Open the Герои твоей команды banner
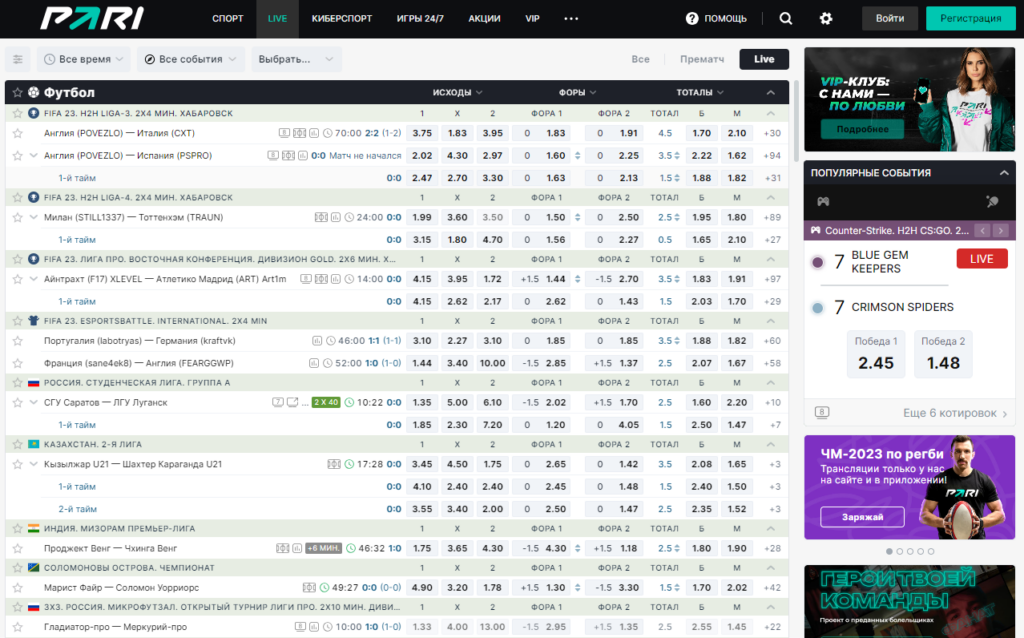The width and height of the screenshot is (1024, 638). tap(910, 601)
